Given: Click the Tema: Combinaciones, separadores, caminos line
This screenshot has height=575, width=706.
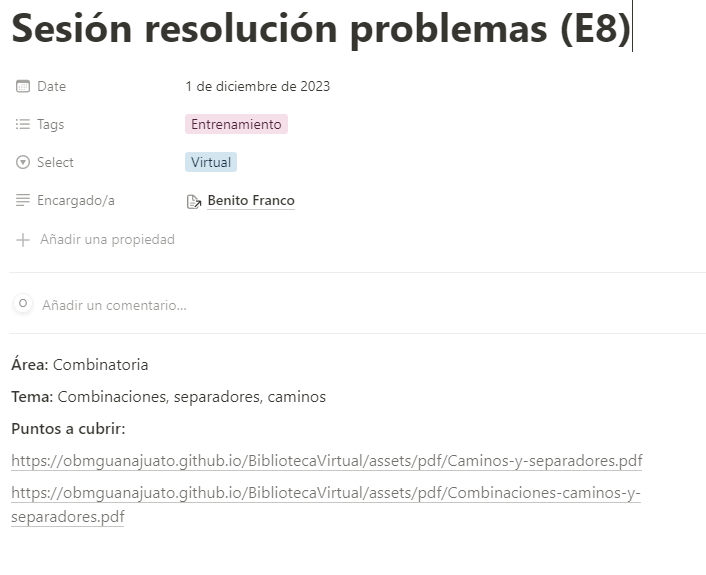Looking at the screenshot, I should point(168,397).
